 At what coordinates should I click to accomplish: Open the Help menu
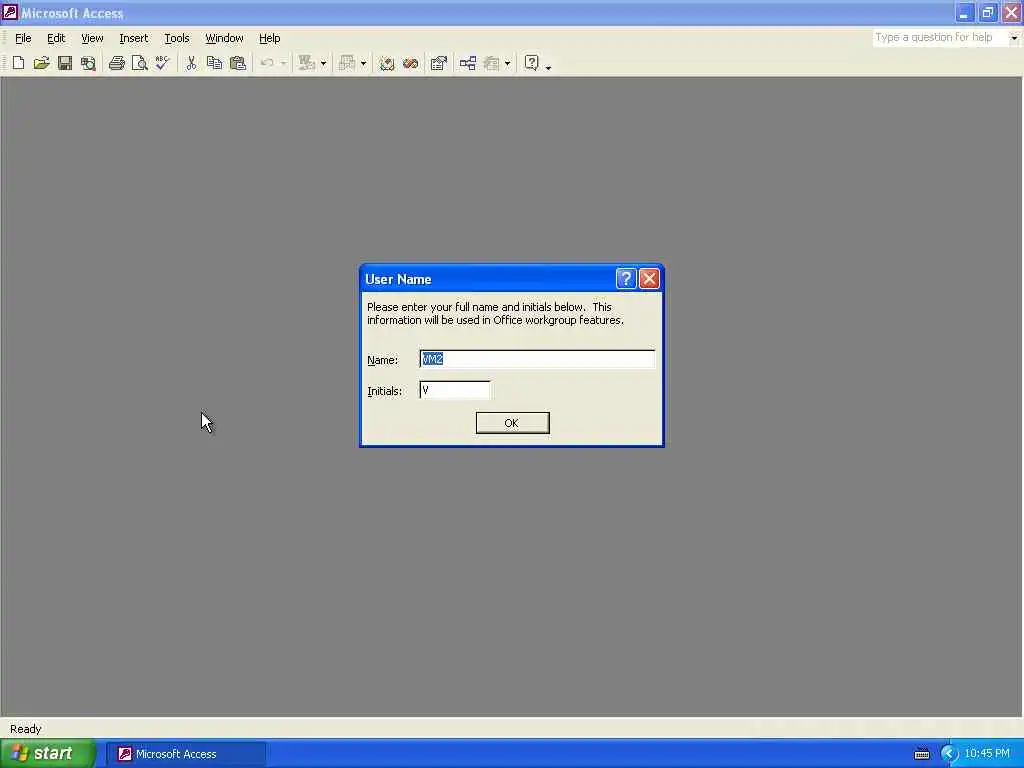coord(269,38)
